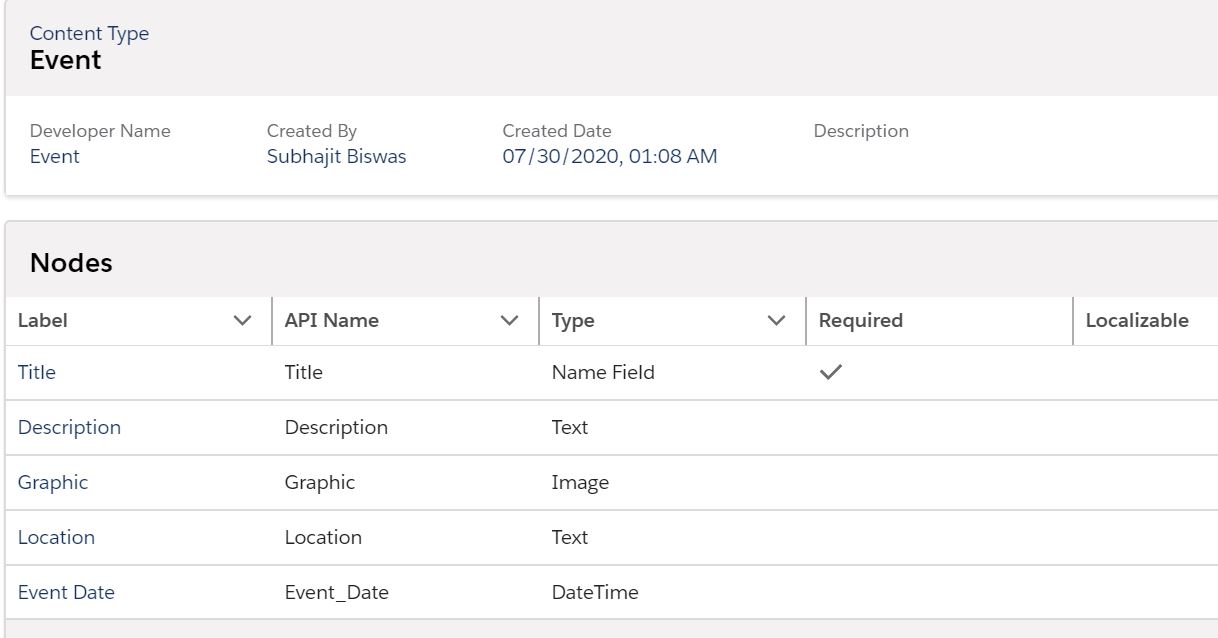Open the Graphic node
The width and height of the screenshot is (1218, 638).
52,482
